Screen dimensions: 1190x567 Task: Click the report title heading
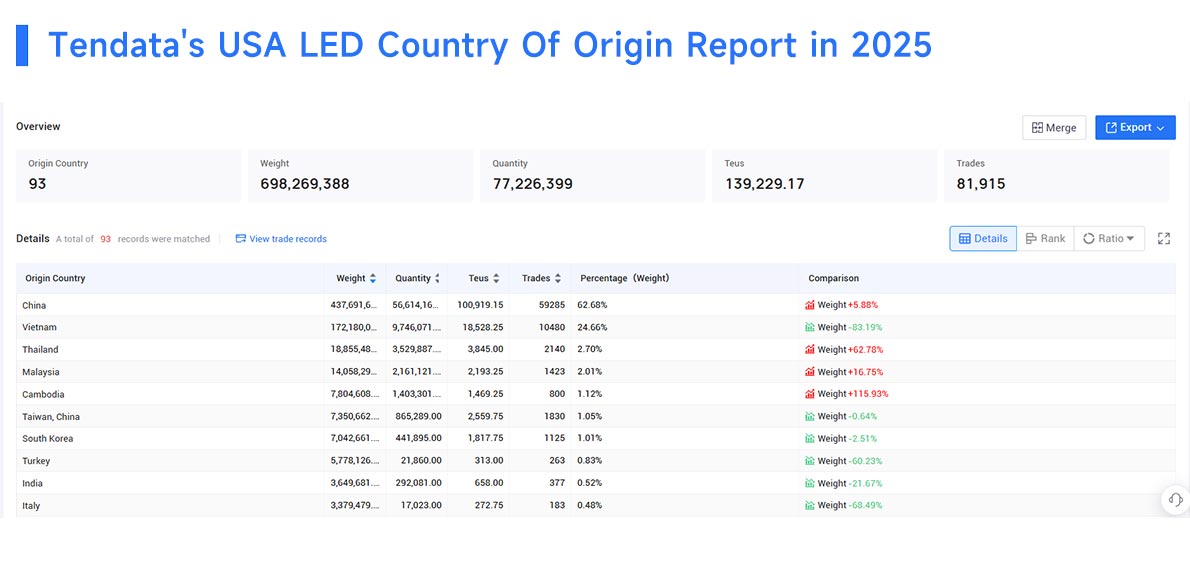490,46
